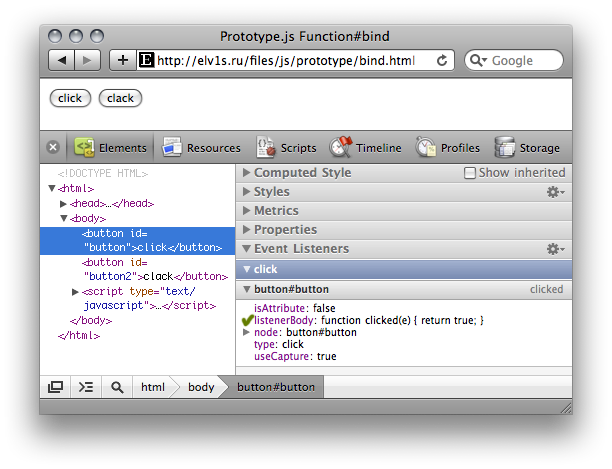Viewport: 612px width, 469px height.
Task: Select the type: click row
Action: point(279,344)
